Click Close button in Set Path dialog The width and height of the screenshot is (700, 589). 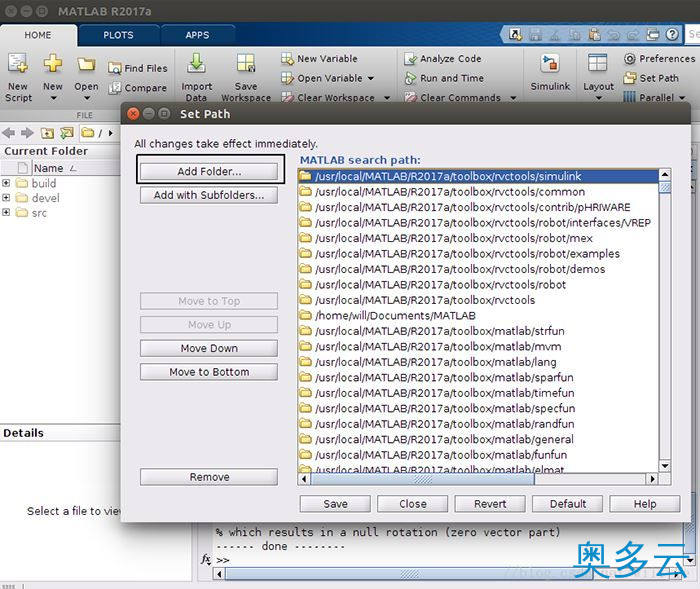[x=412, y=504]
